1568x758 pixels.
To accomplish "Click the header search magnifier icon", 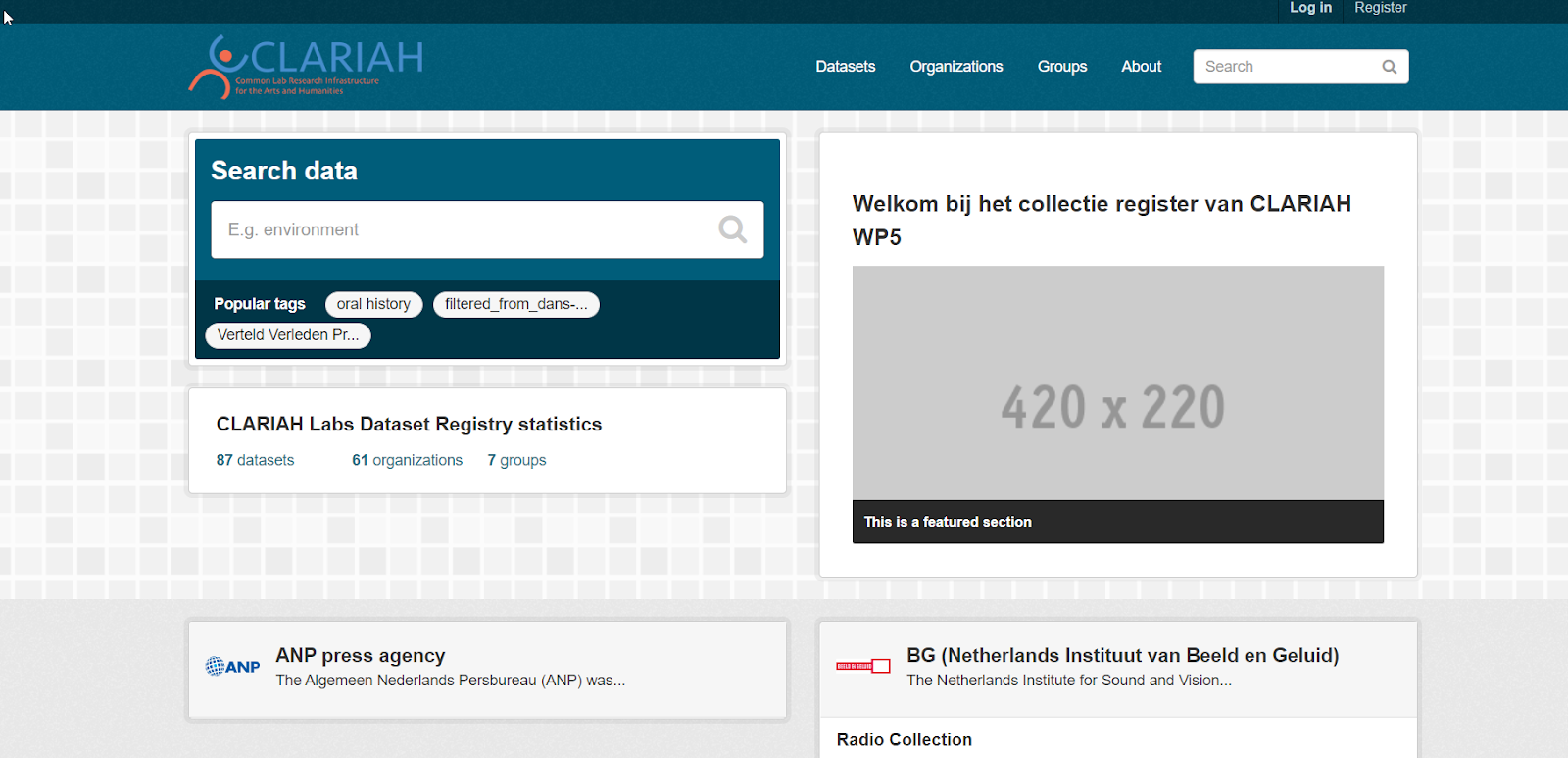I will 1389,67.
